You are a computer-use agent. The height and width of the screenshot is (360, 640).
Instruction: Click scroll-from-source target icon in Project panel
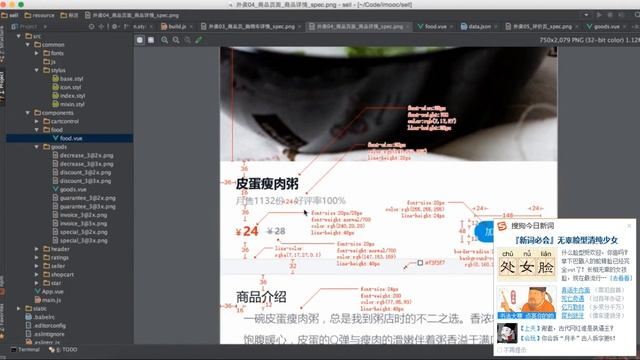click(x=91, y=27)
